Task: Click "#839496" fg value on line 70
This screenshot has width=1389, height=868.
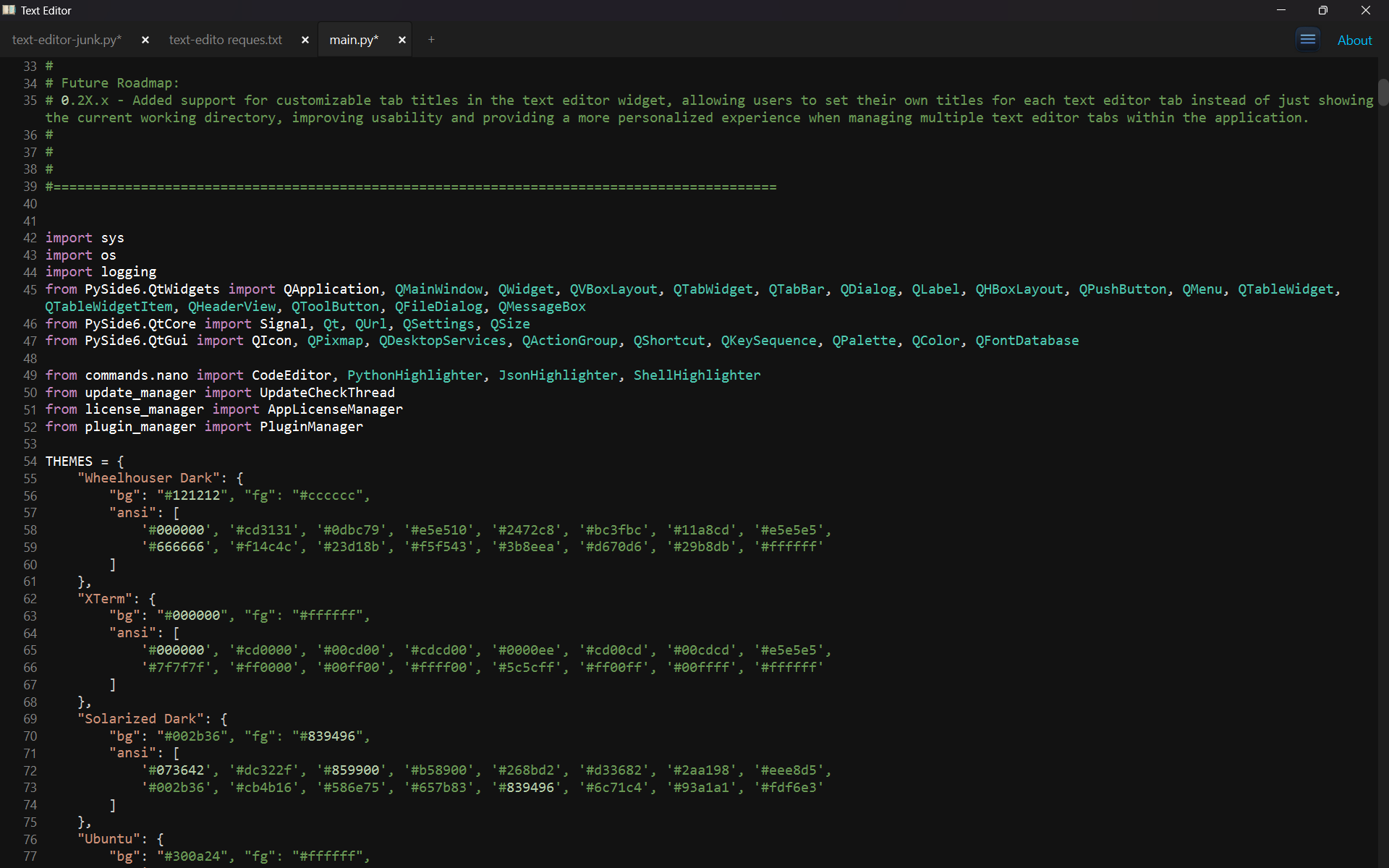Action: click(x=327, y=736)
